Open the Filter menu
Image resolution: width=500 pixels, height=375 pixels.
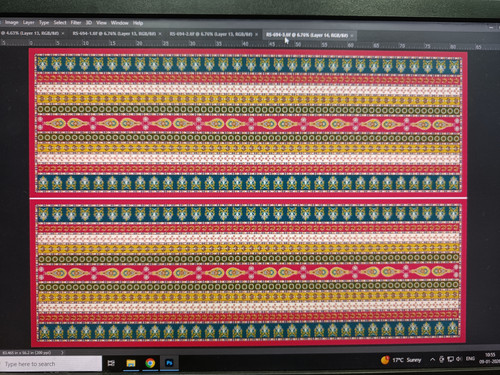click(x=76, y=23)
